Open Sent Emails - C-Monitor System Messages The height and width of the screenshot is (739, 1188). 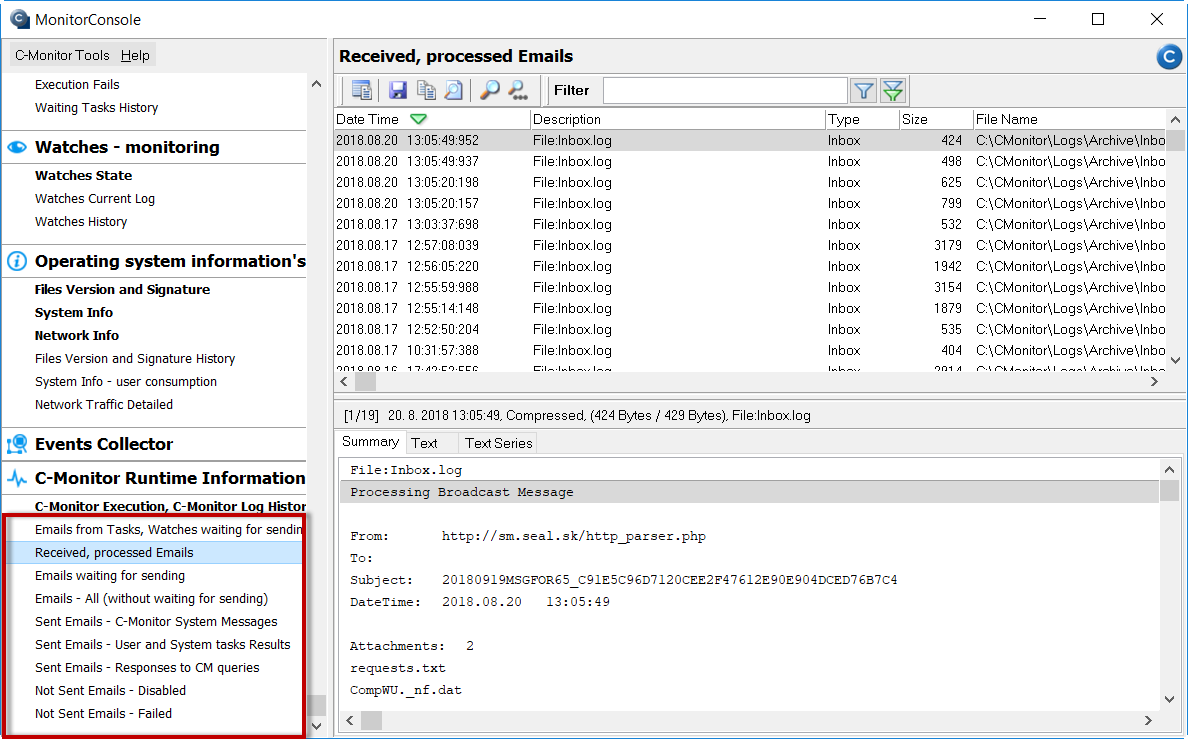click(x=156, y=622)
